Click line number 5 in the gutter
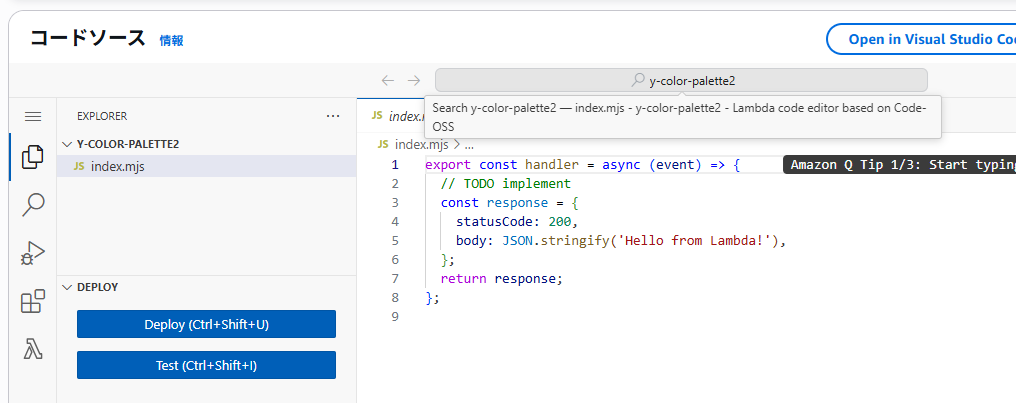This screenshot has width=1016, height=408. pos(395,240)
